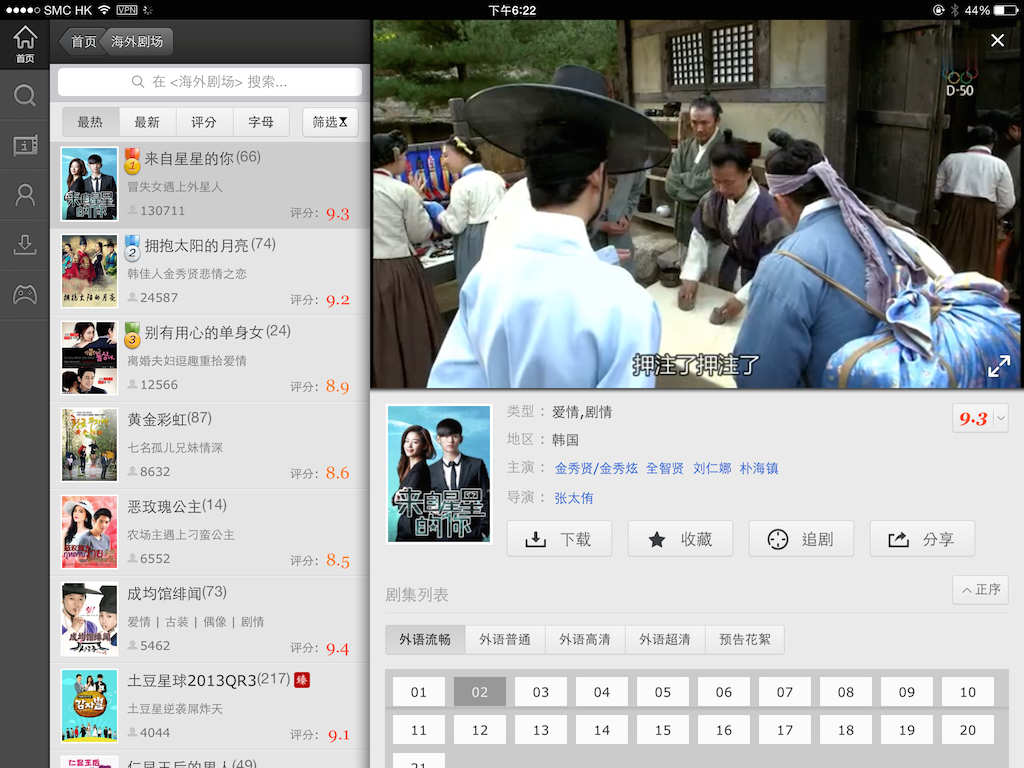
Task: Select 成均馆绯闻(73) title in the list
Action: point(177,593)
